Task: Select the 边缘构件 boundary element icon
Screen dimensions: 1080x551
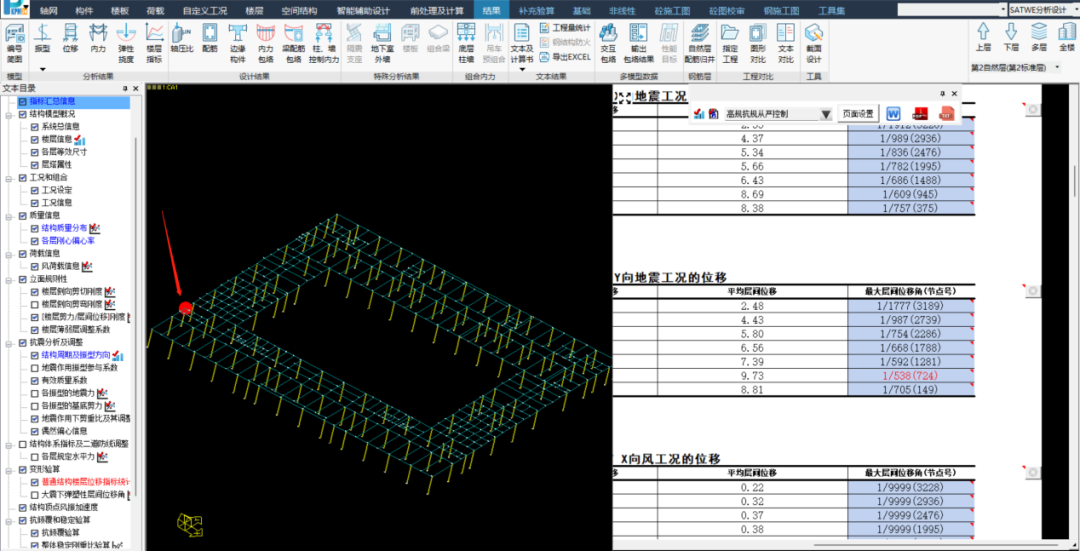Action: tap(238, 43)
